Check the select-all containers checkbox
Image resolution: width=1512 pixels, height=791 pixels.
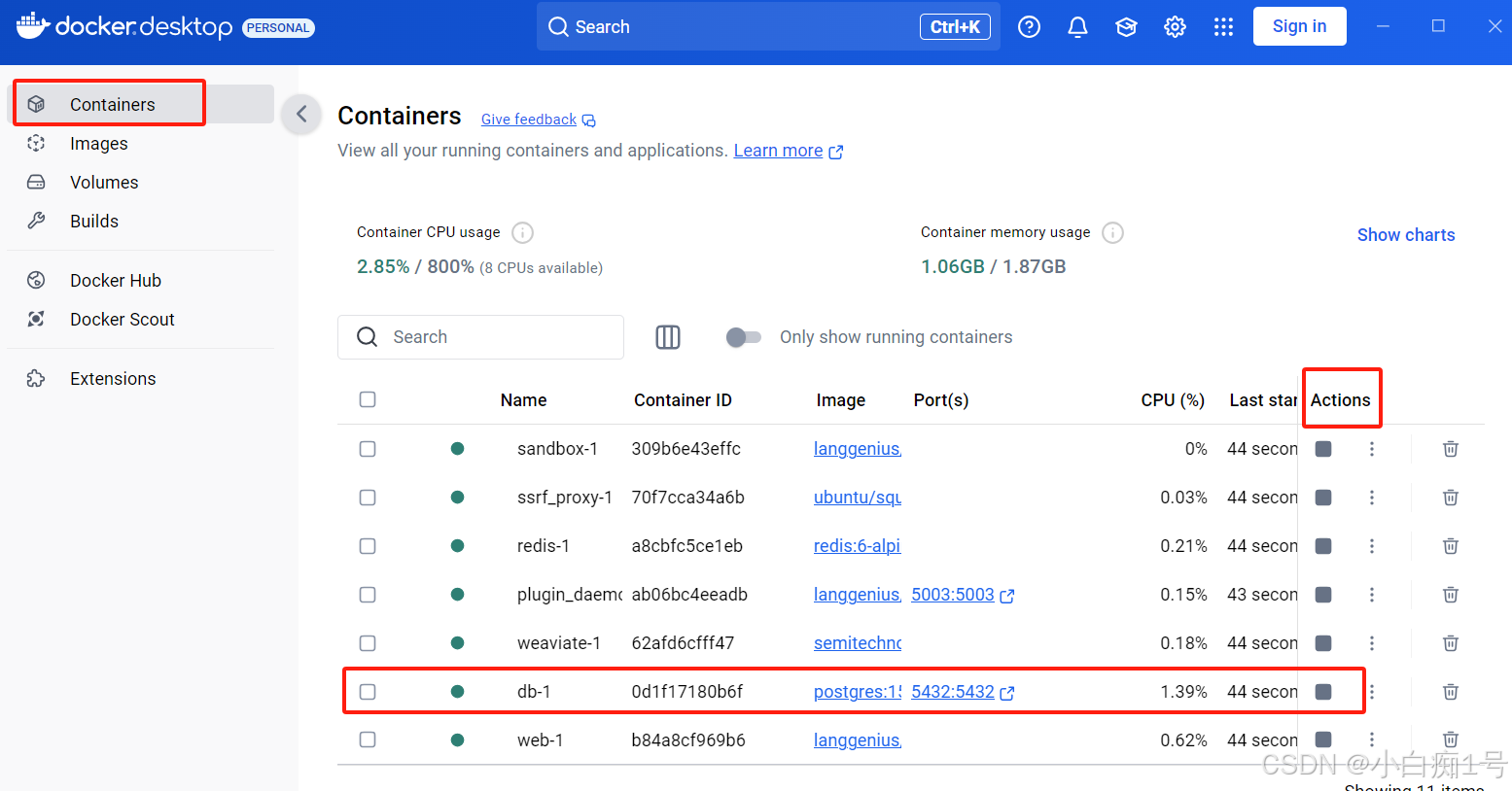tap(368, 399)
